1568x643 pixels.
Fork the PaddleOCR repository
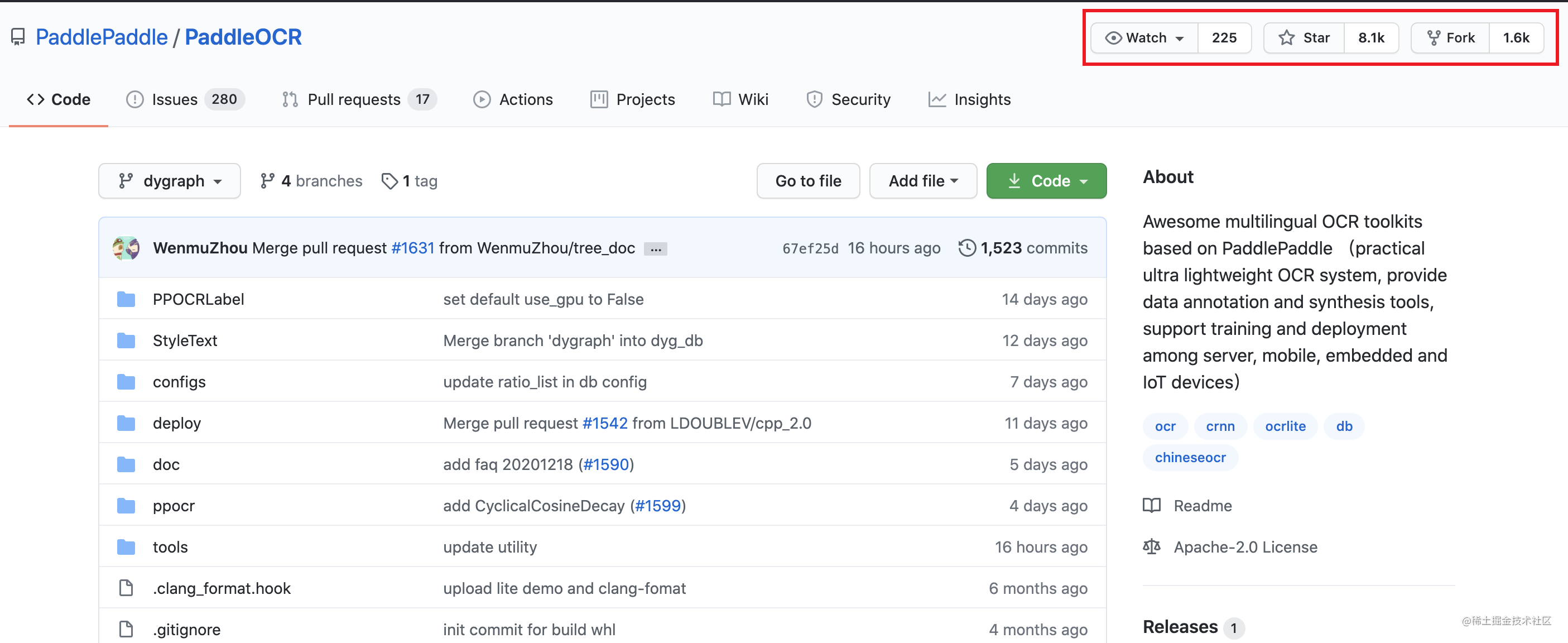(1450, 38)
